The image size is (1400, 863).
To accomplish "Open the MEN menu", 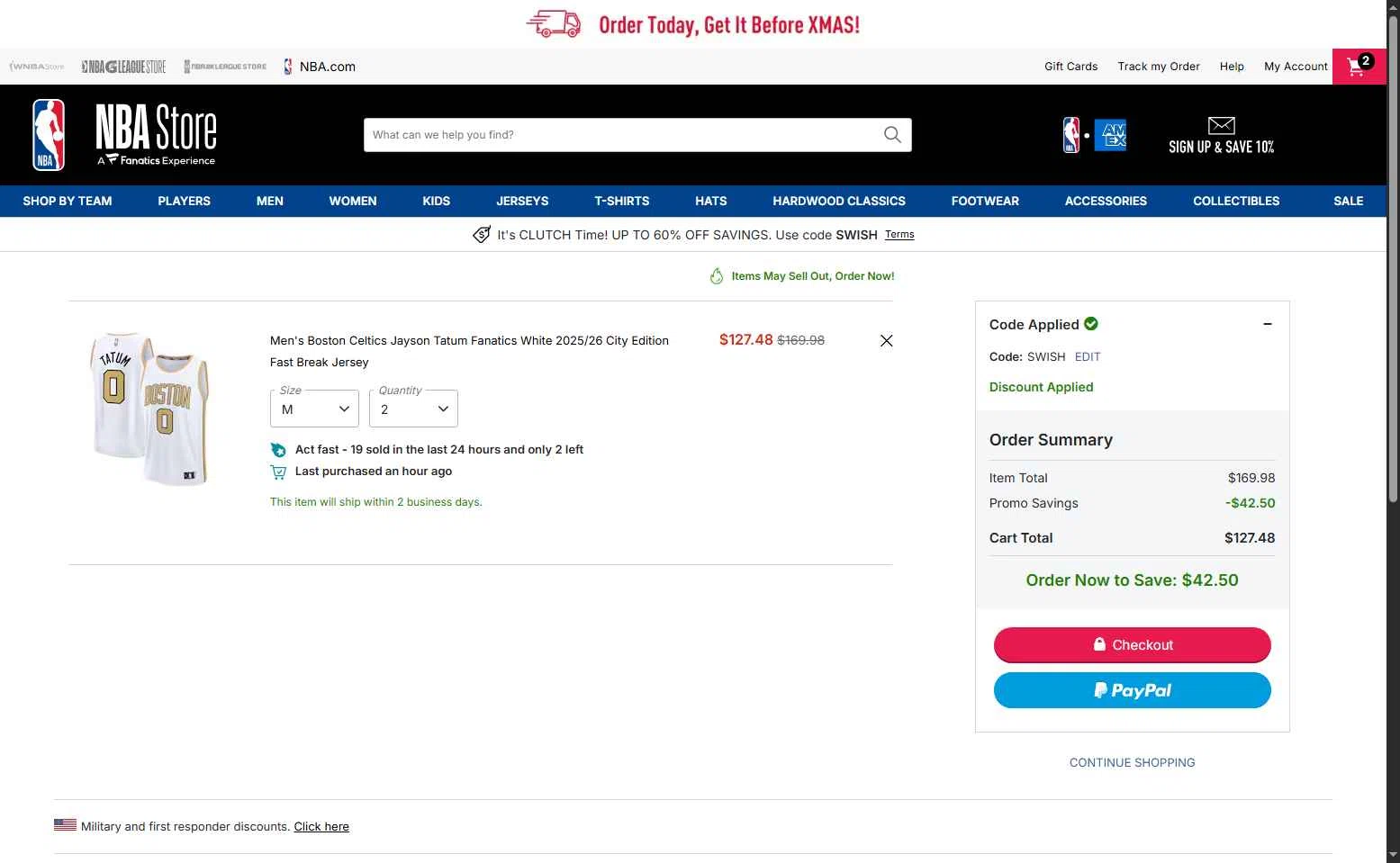I will coord(270,201).
